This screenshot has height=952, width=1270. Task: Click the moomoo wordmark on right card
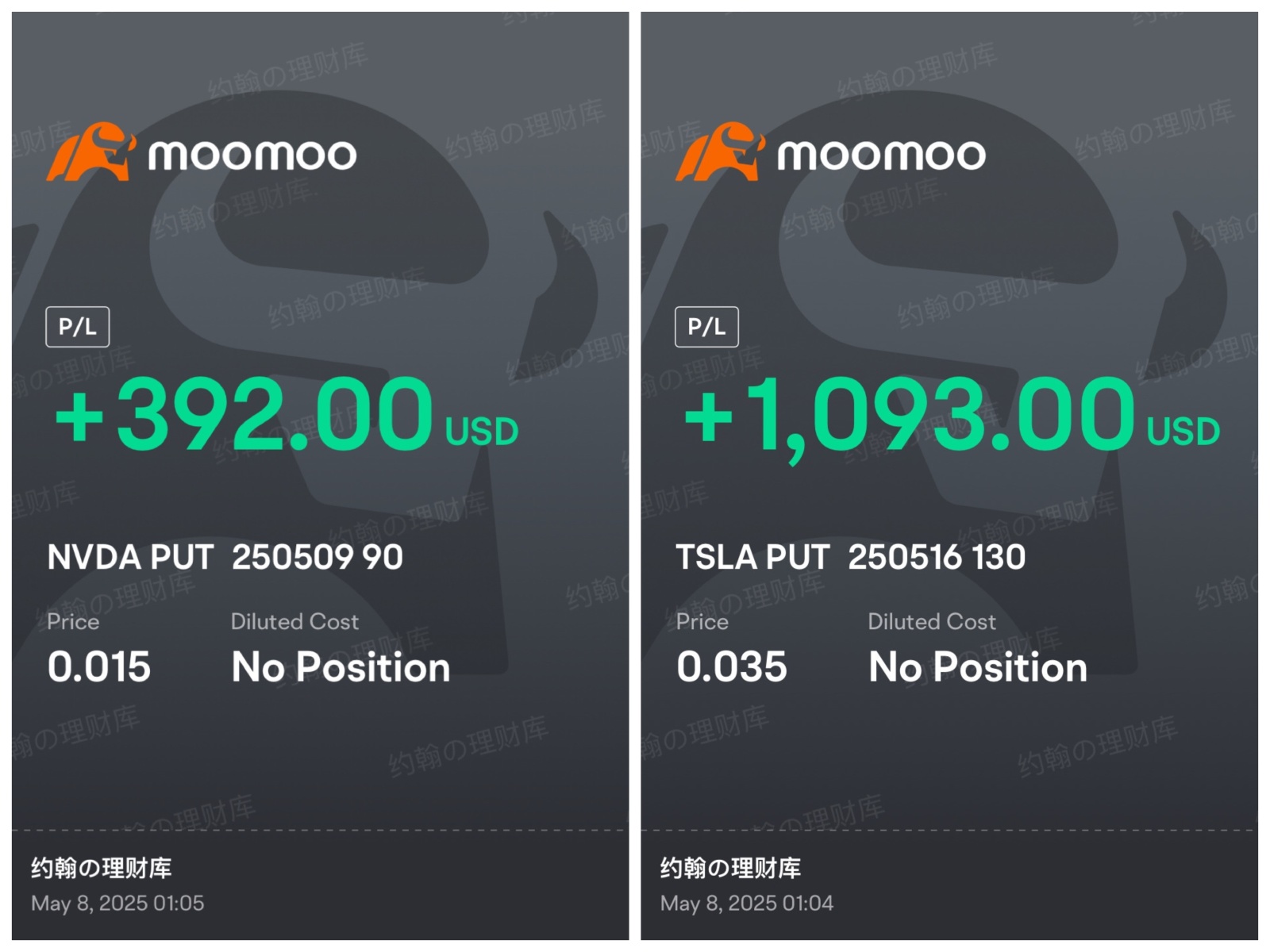pyautogui.click(x=881, y=155)
